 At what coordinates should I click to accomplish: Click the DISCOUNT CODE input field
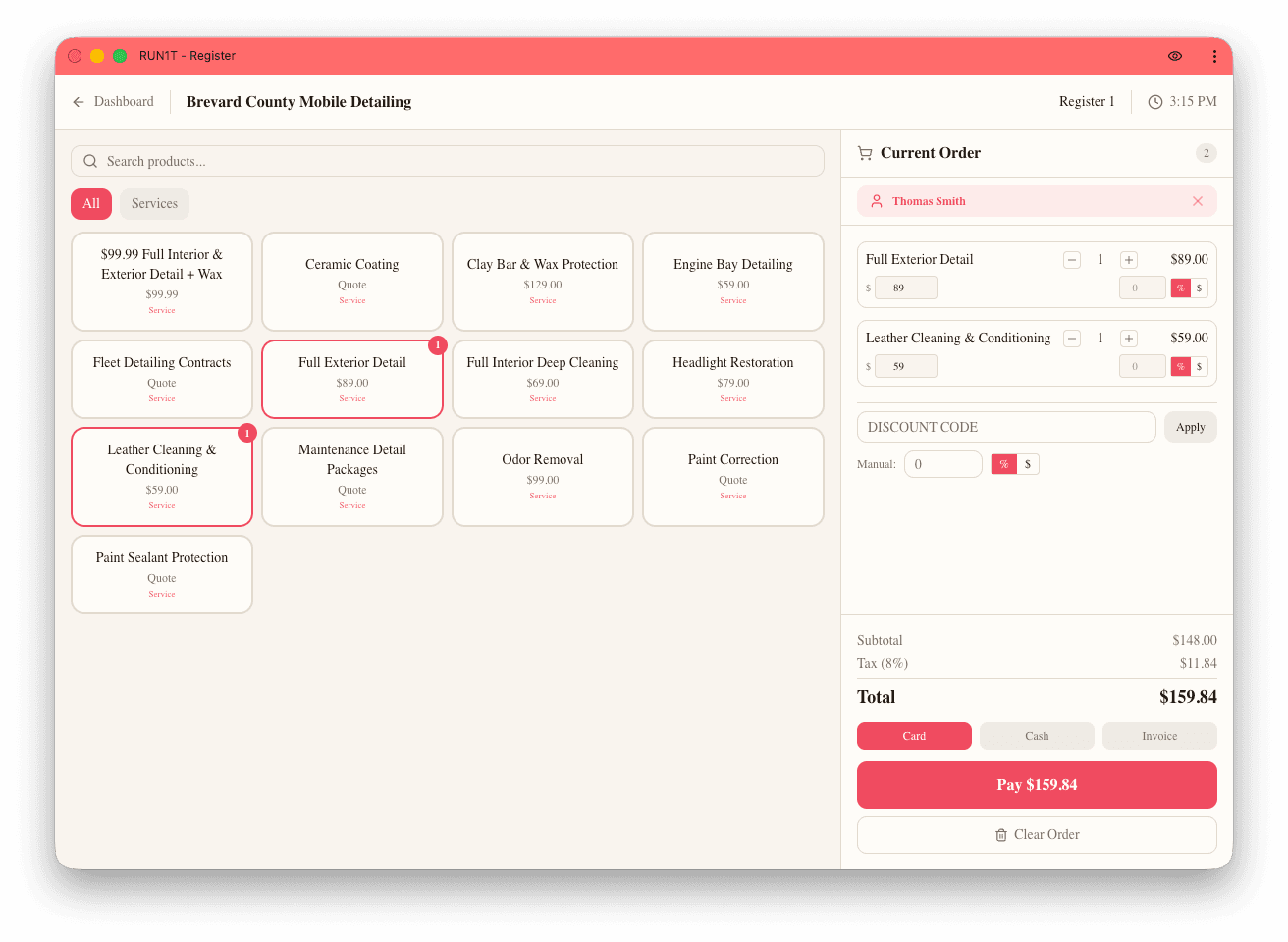(1006, 427)
